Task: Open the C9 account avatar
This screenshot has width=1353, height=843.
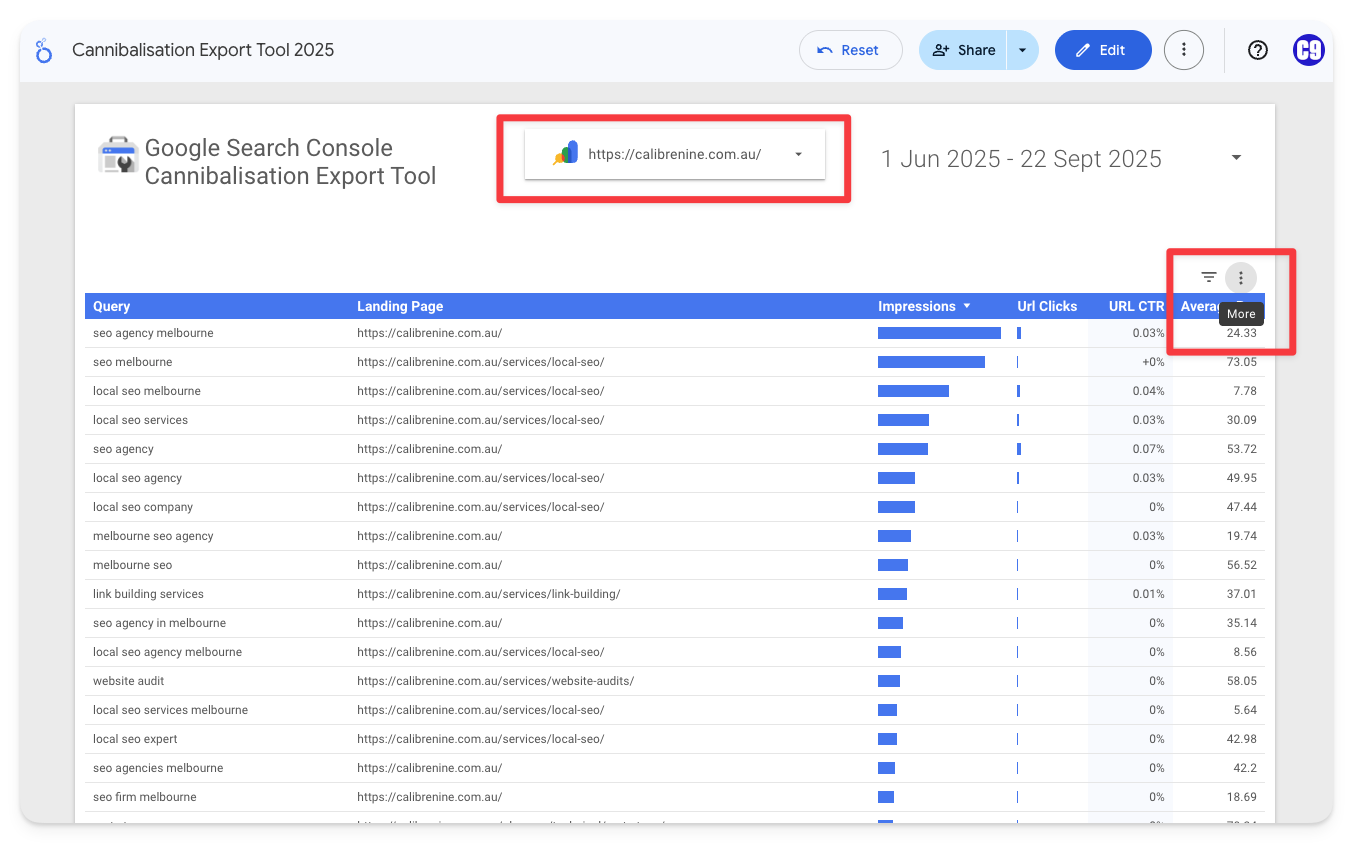Action: (1308, 50)
